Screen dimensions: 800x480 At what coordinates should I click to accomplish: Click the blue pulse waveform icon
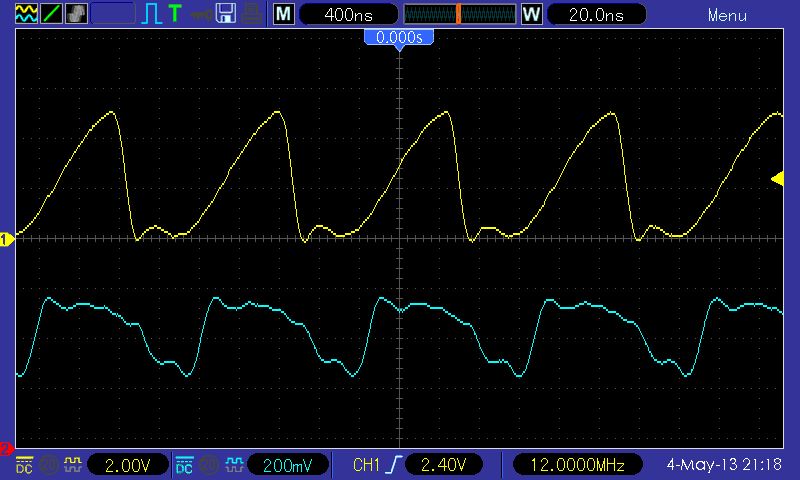[x=151, y=14]
